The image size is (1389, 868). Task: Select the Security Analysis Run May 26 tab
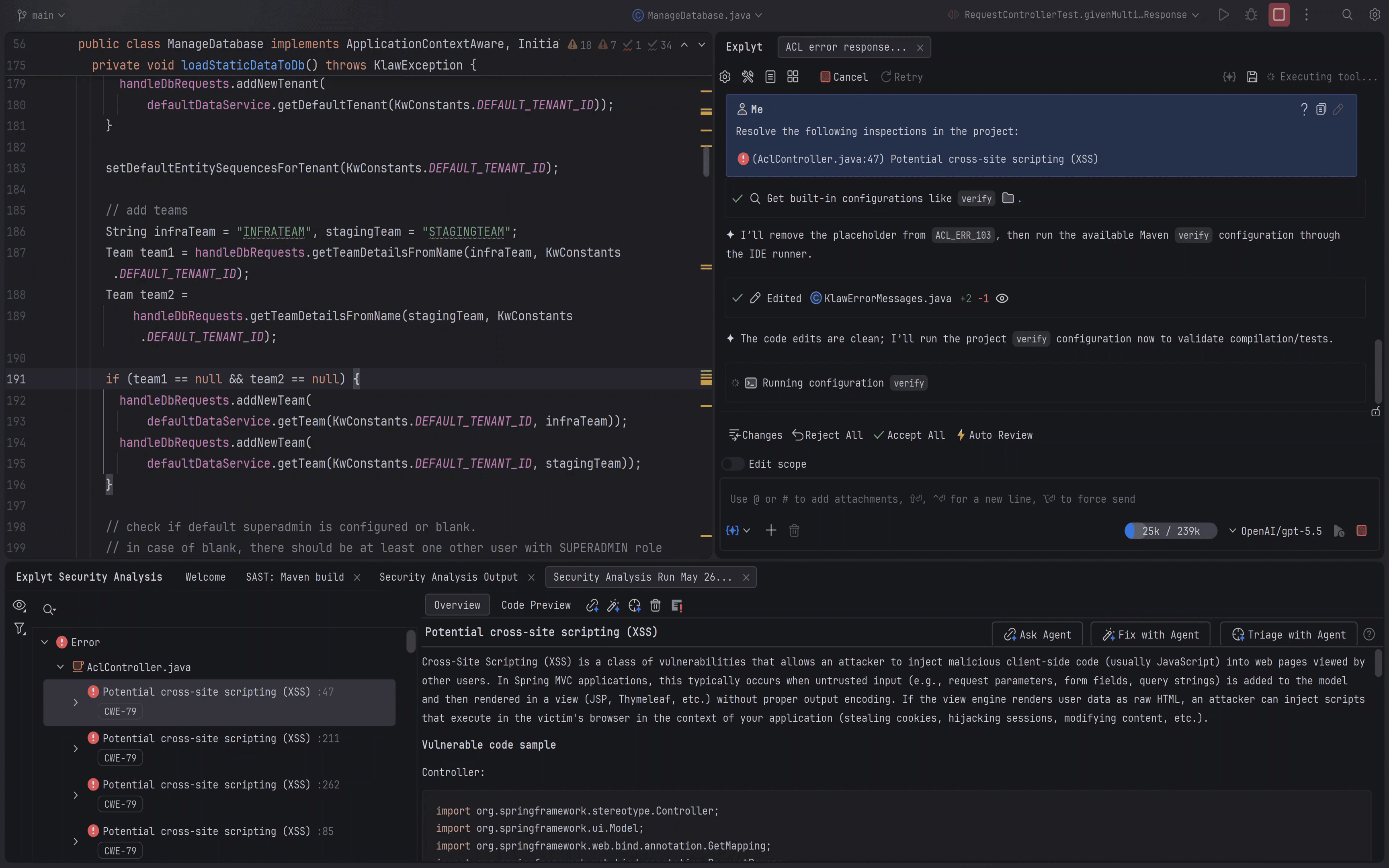point(642,577)
